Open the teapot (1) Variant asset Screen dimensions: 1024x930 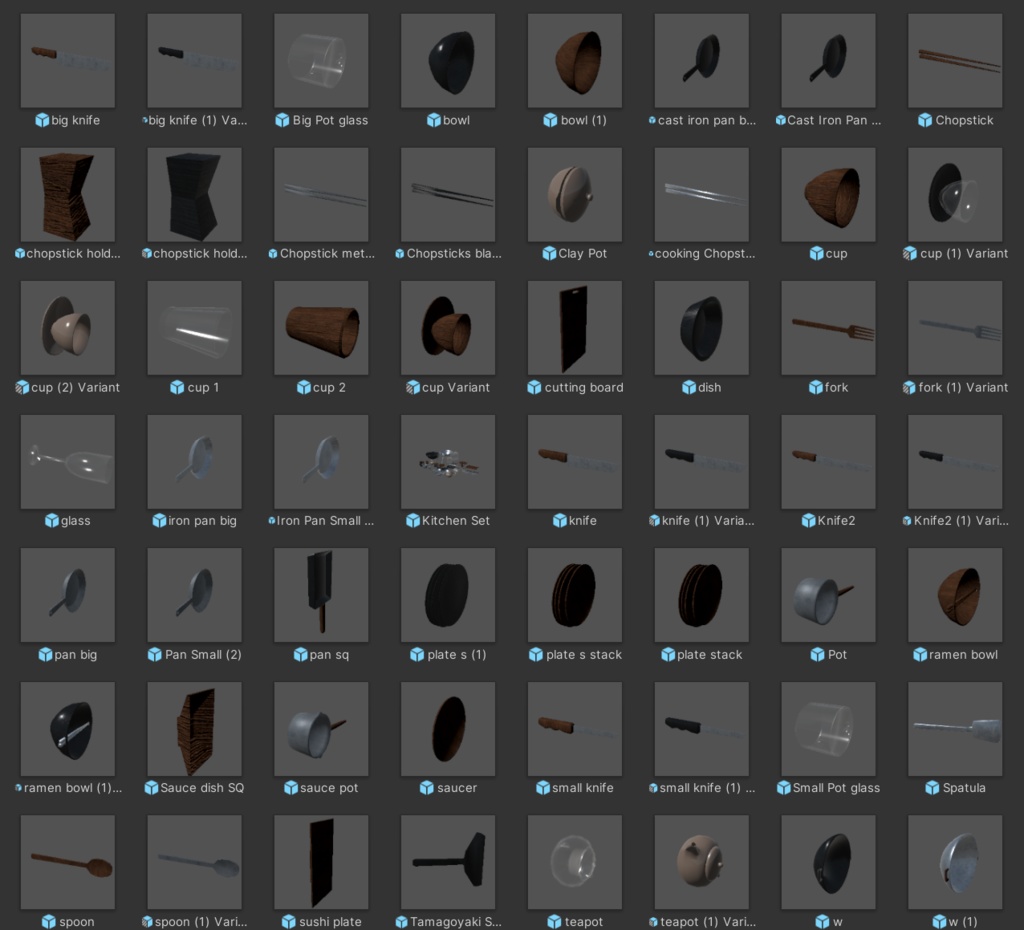(x=701, y=861)
